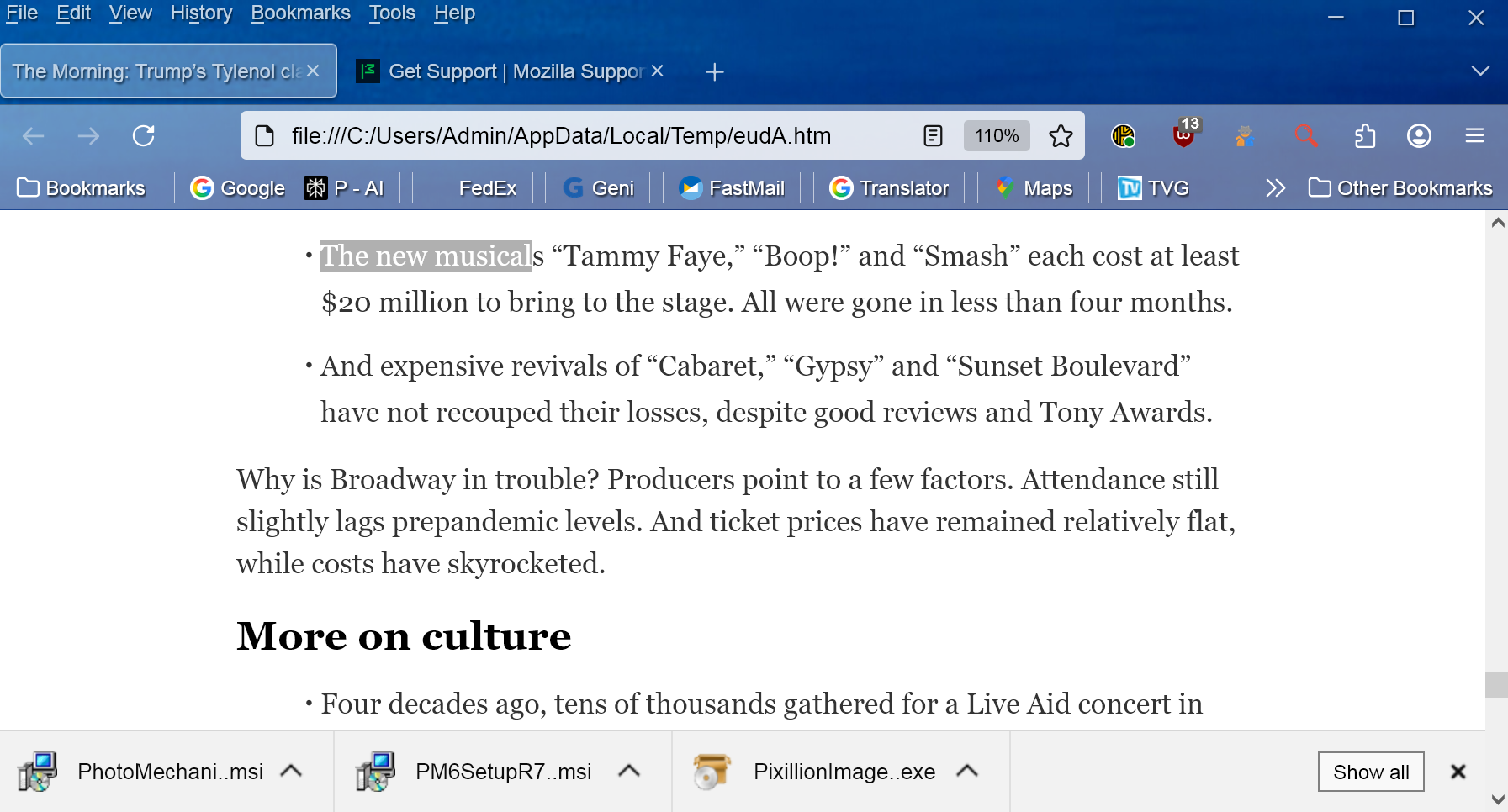Open the application hamburger menu

[x=1474, y=135]
